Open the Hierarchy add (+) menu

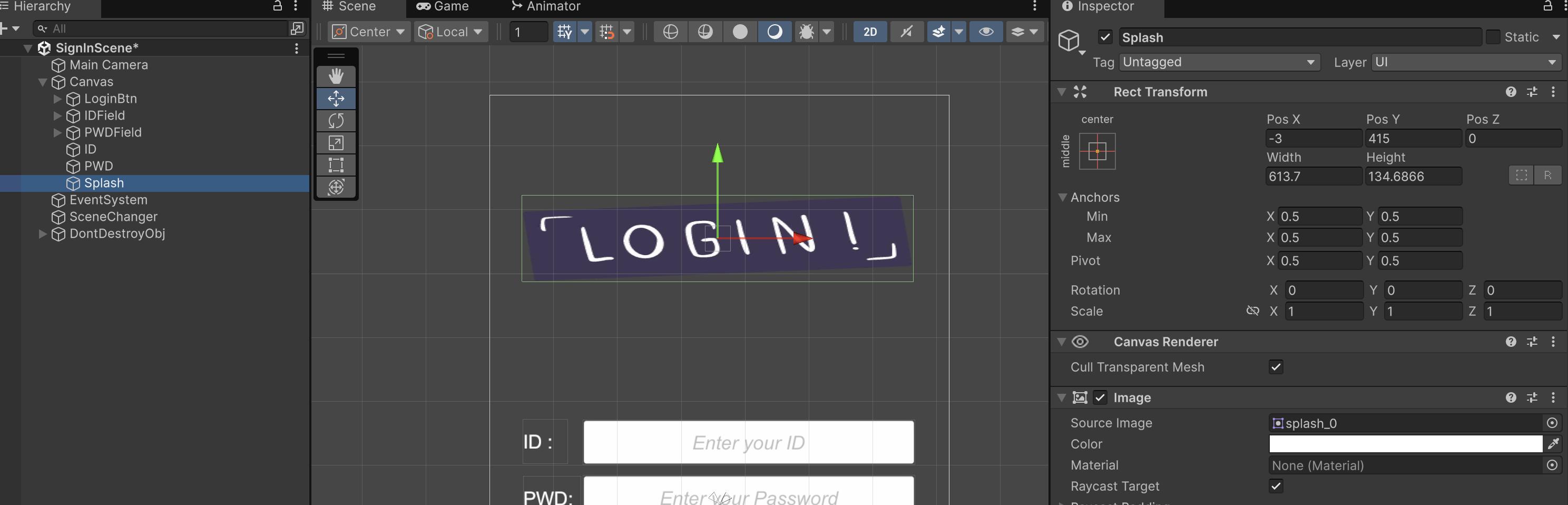point(9,28)
